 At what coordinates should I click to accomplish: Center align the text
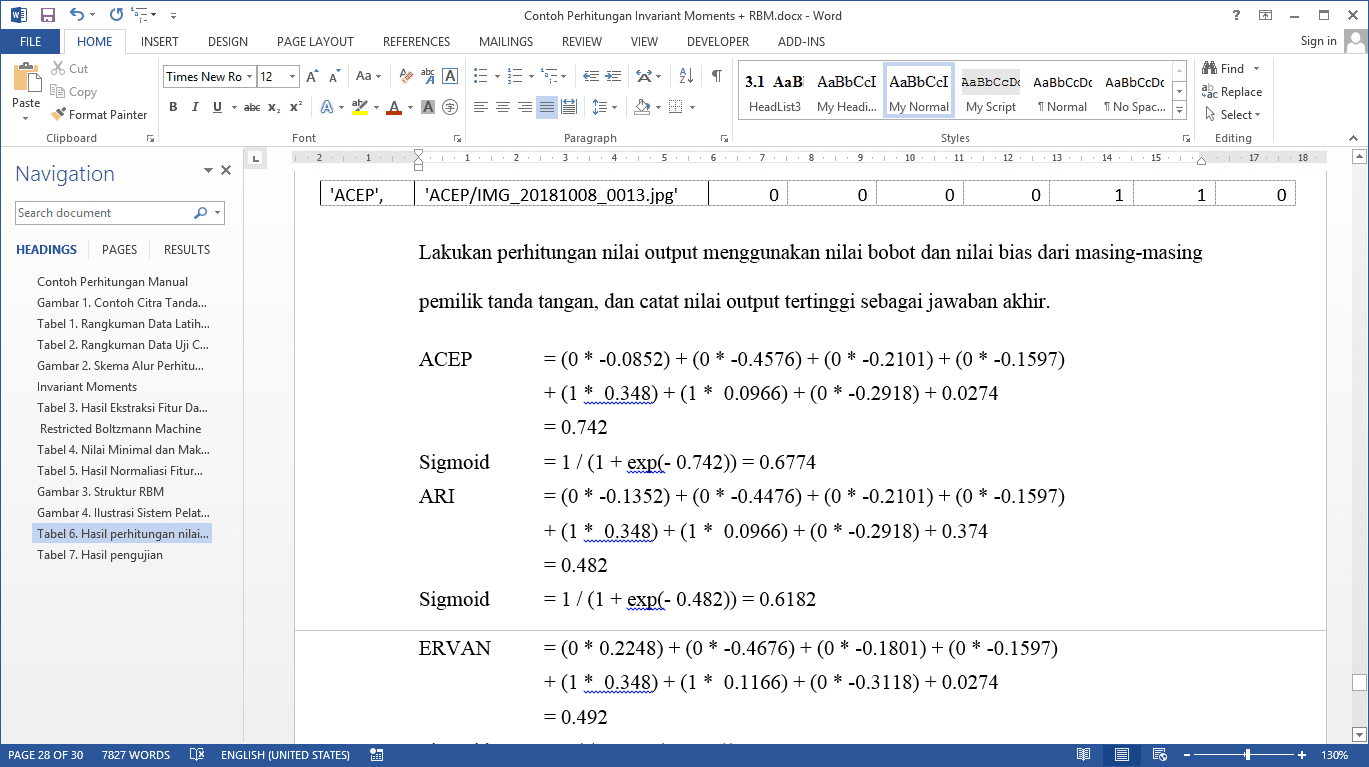503,107
